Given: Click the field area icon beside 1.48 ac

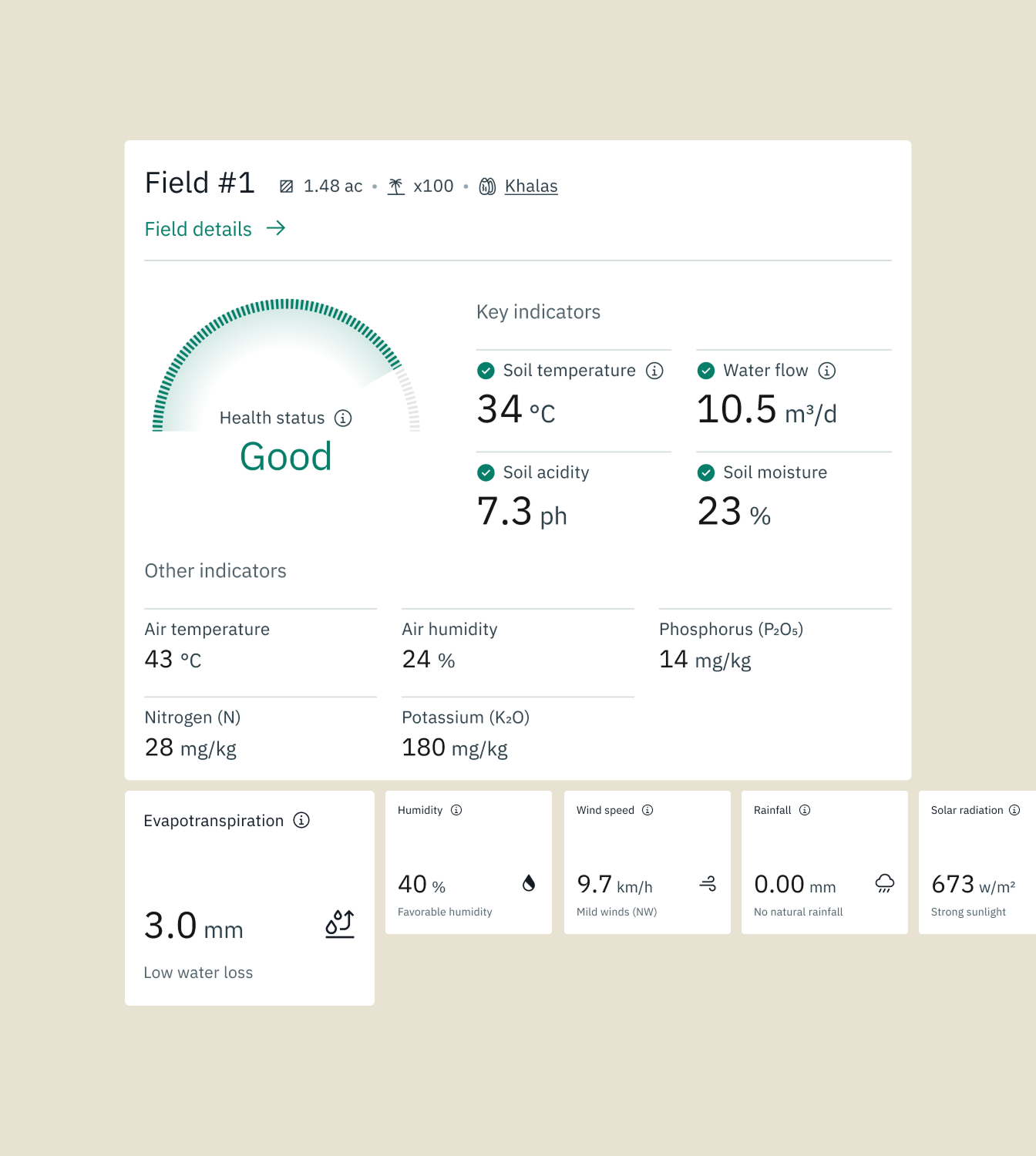Looking at the screenshot, I should [286, 186].
